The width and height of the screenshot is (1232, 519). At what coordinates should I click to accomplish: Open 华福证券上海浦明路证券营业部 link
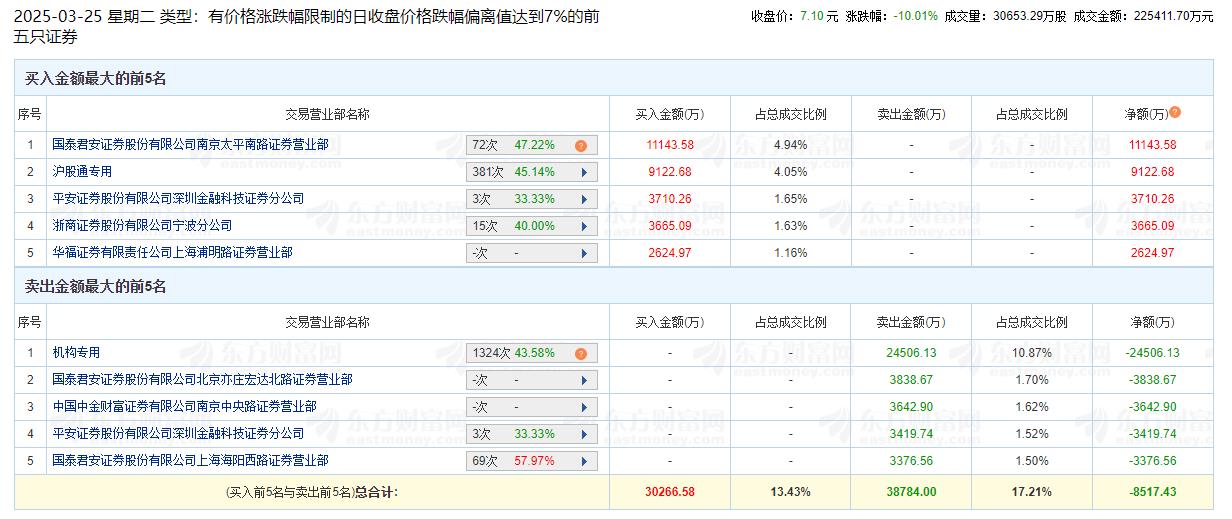click(x=172, y=253)
